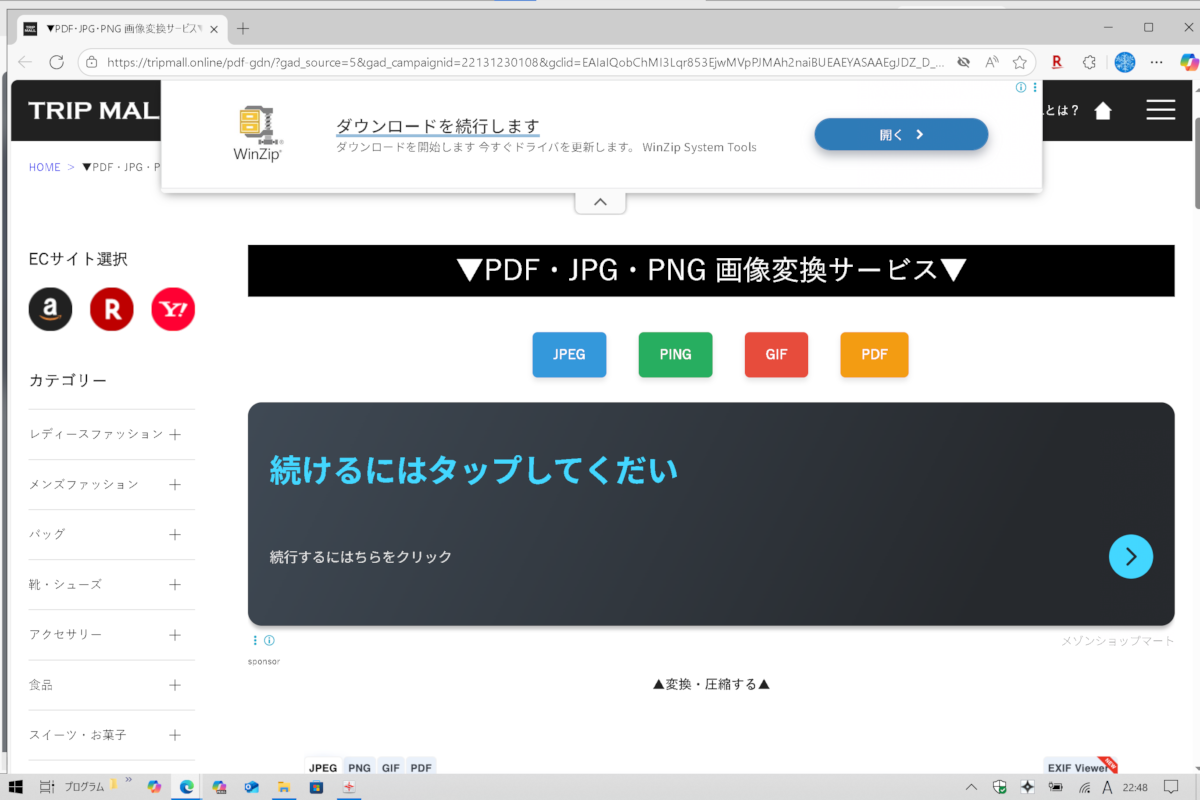Viewport: 1200px width, 800px height.
Task: Click the 開く button in WinZip ad
Action: tap(901, 134)
